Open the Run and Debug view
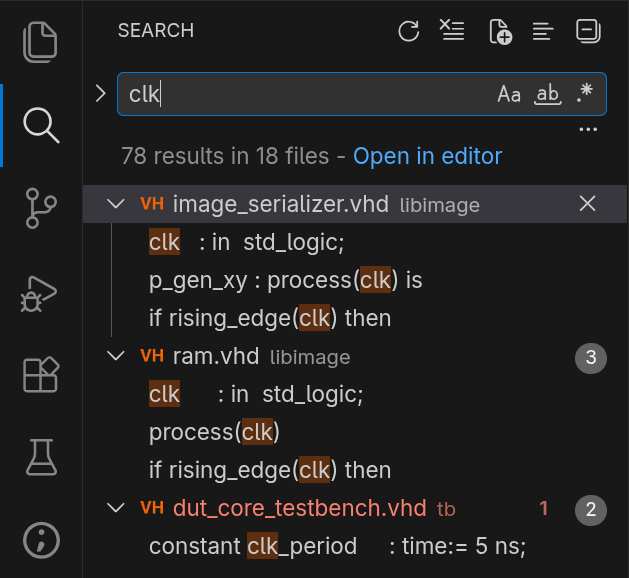The image size is (629, 578). click(x=39, y=294)
